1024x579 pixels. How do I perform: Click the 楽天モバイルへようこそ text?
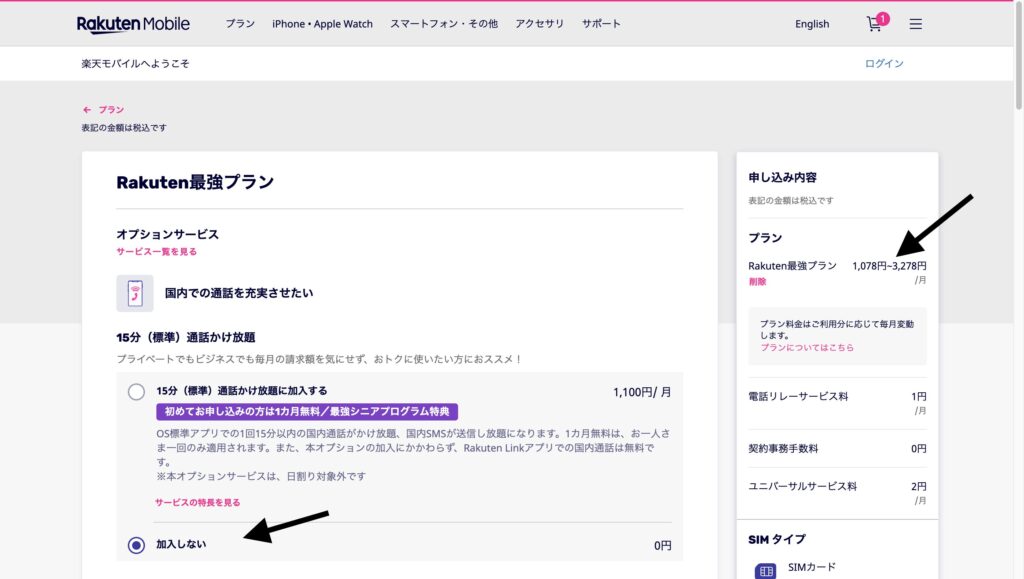pyautogui.click(x=135, y=63)
